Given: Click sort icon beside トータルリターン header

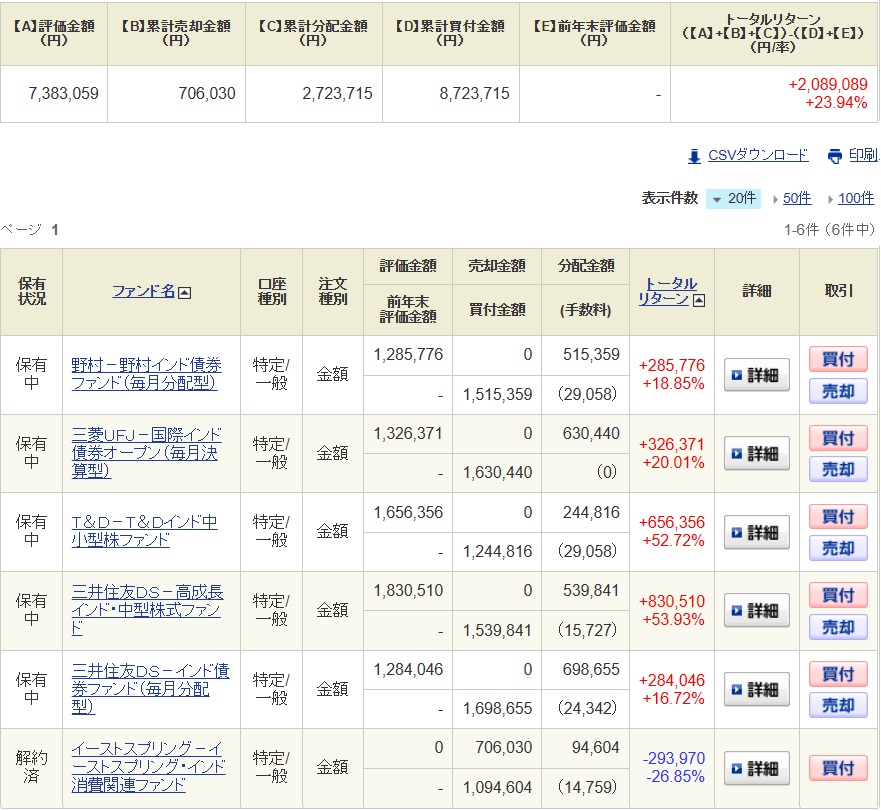Looking at the screenshot, I should (698, 300).
